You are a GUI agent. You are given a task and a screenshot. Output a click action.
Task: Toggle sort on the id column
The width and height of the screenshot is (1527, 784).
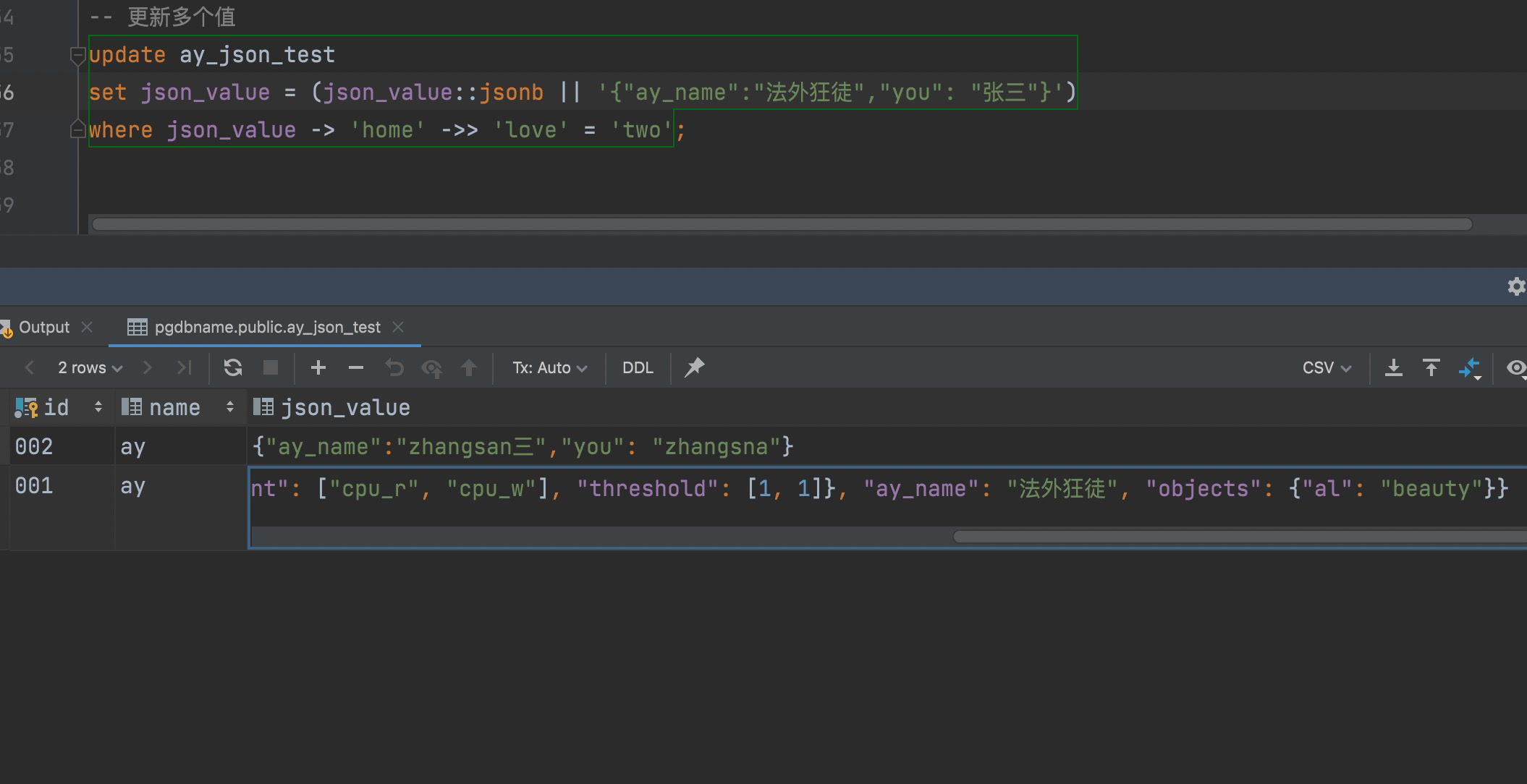(x=99, y=406)
